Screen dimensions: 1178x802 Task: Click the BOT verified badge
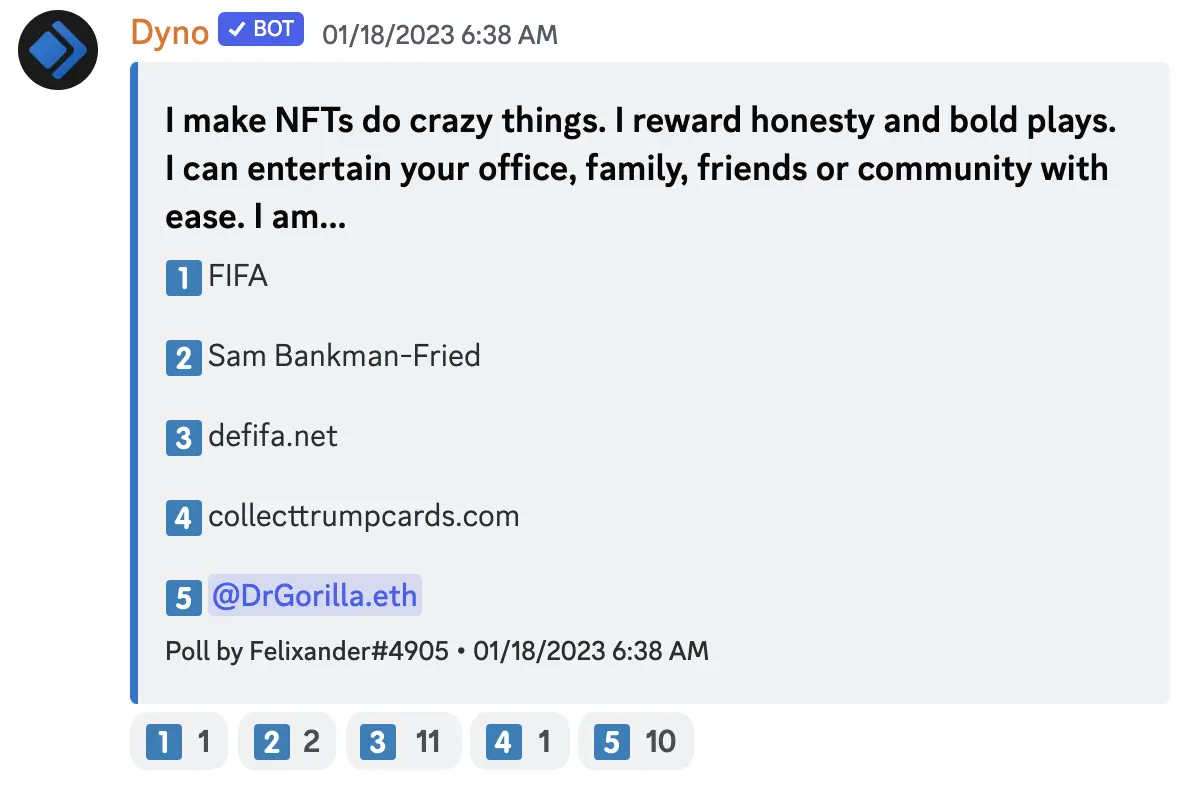pyautogui.click(x=261, y=30)
